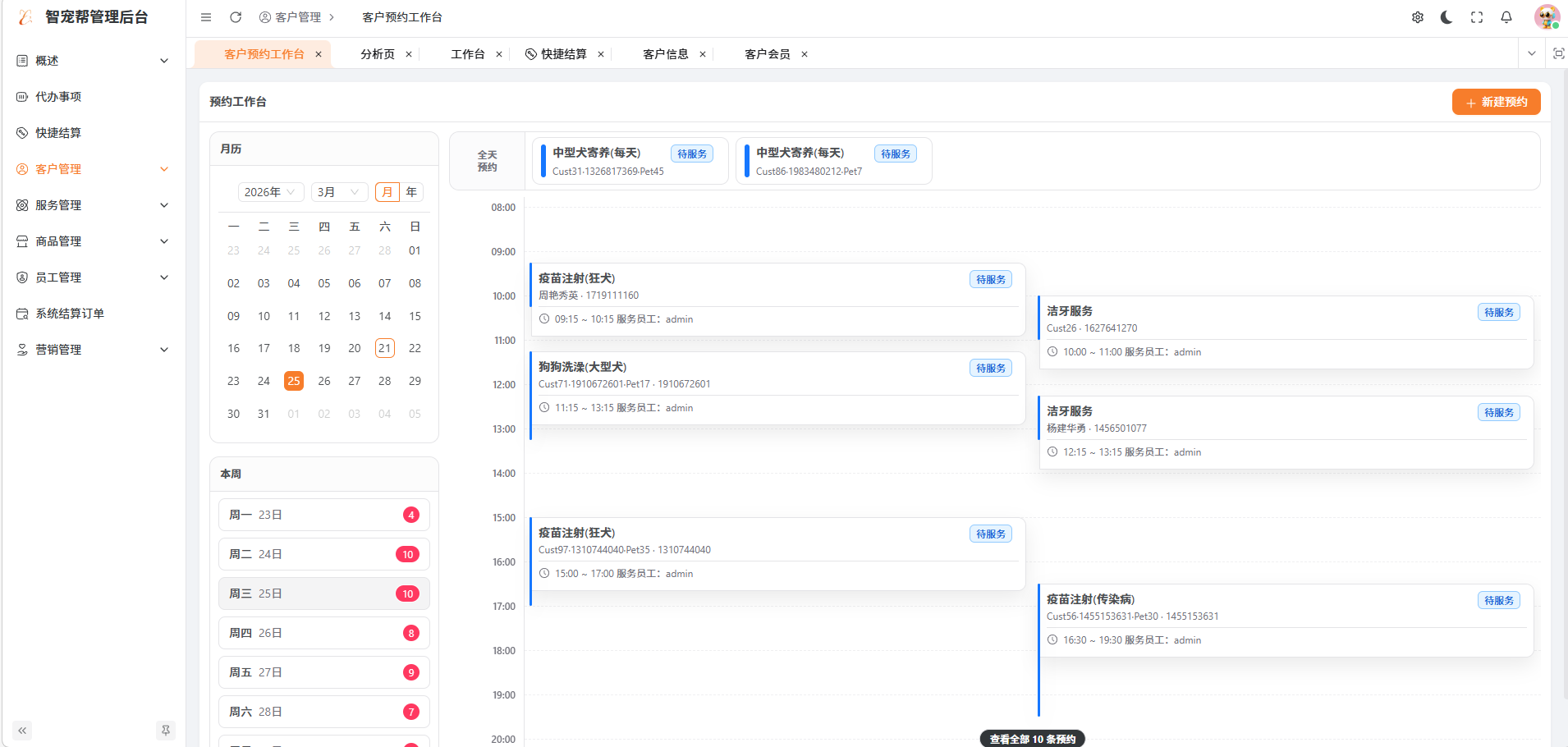Open the 3月 month dropdown

[x=338, y=192]
